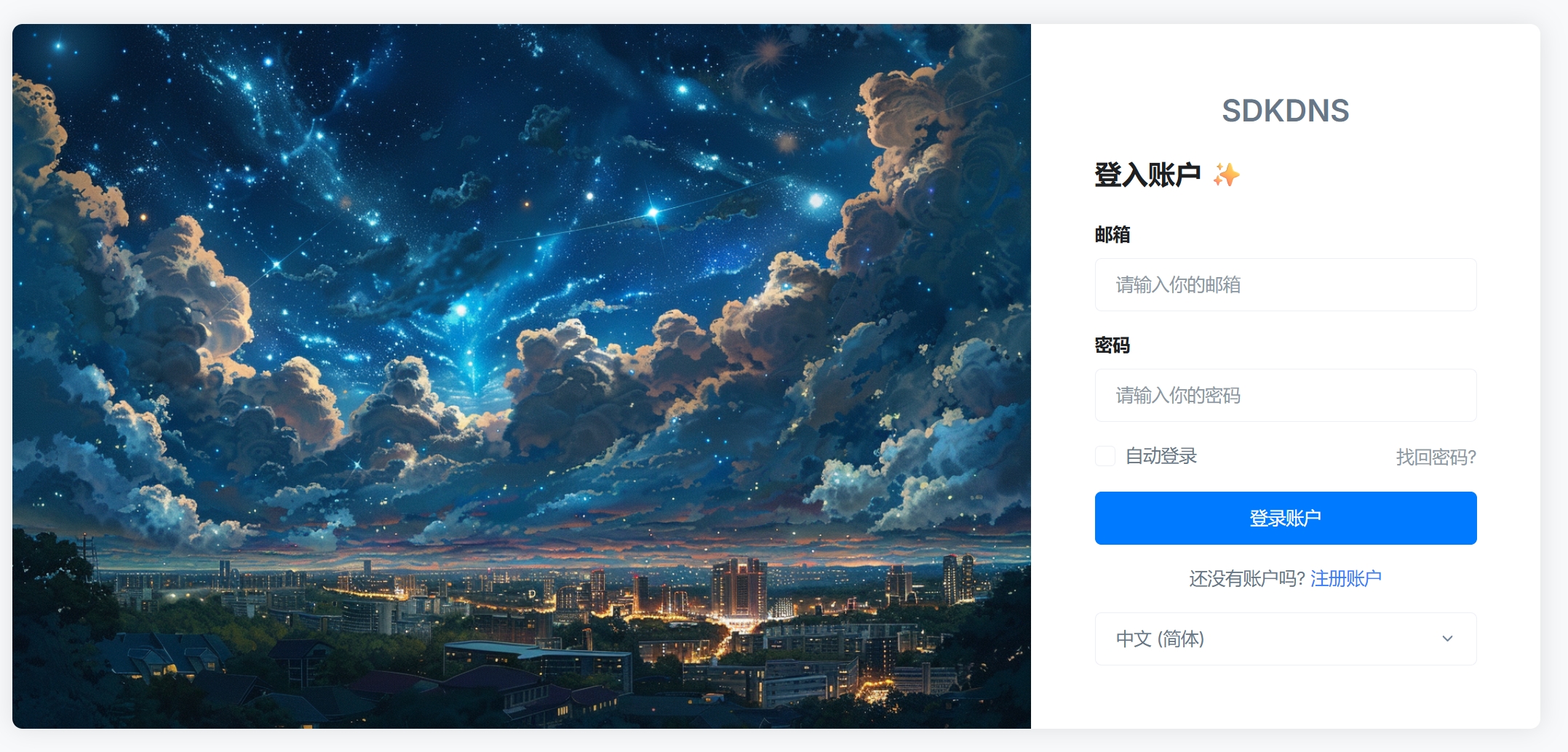This screenshot has width=1568, height=752.
Task: Focus the 请输入你的邮箱 email field
Action: (x=1286, y=284)
